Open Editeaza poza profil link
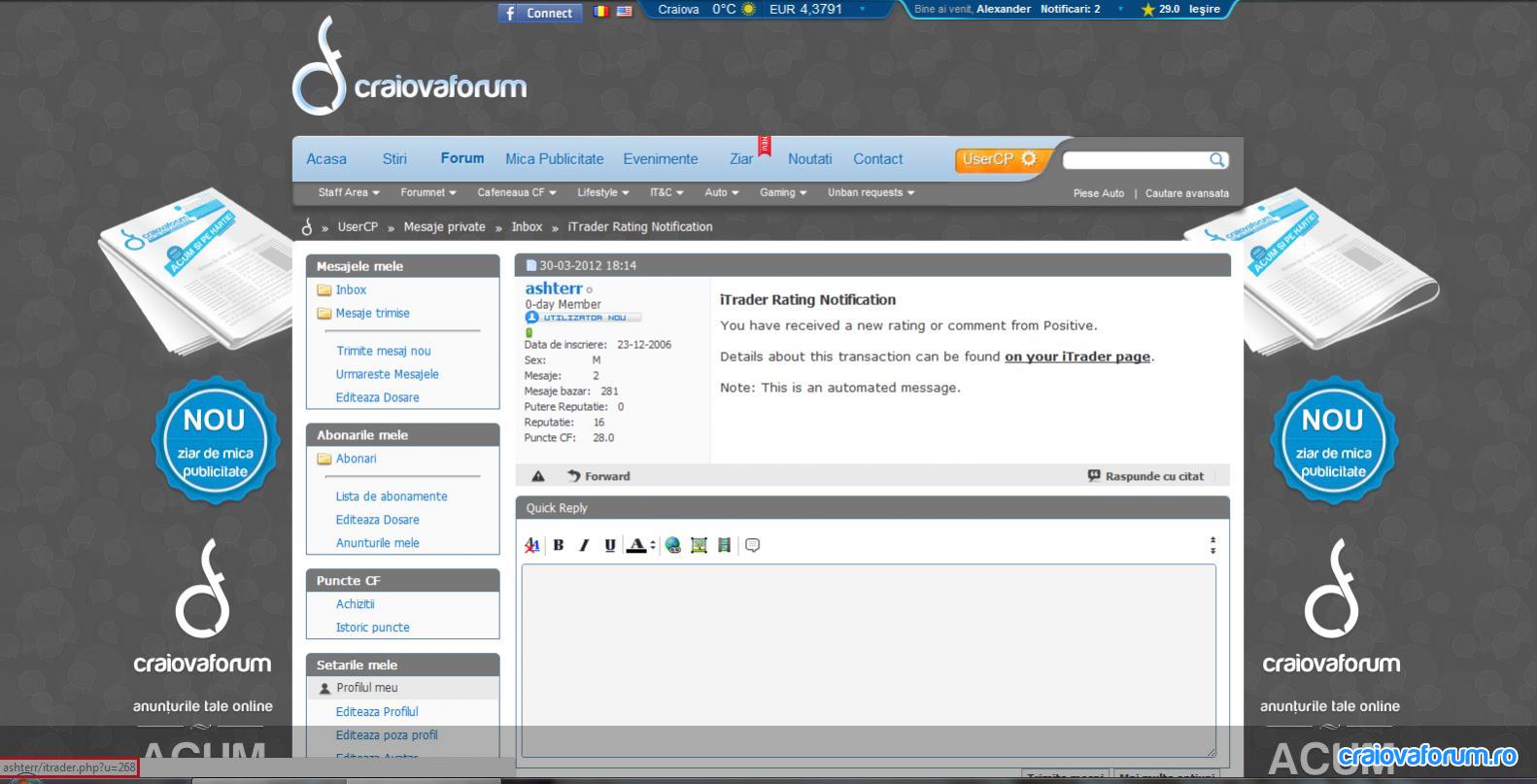Image resolution: width=1537 pixels, height=784 pixels. (387, 735)
